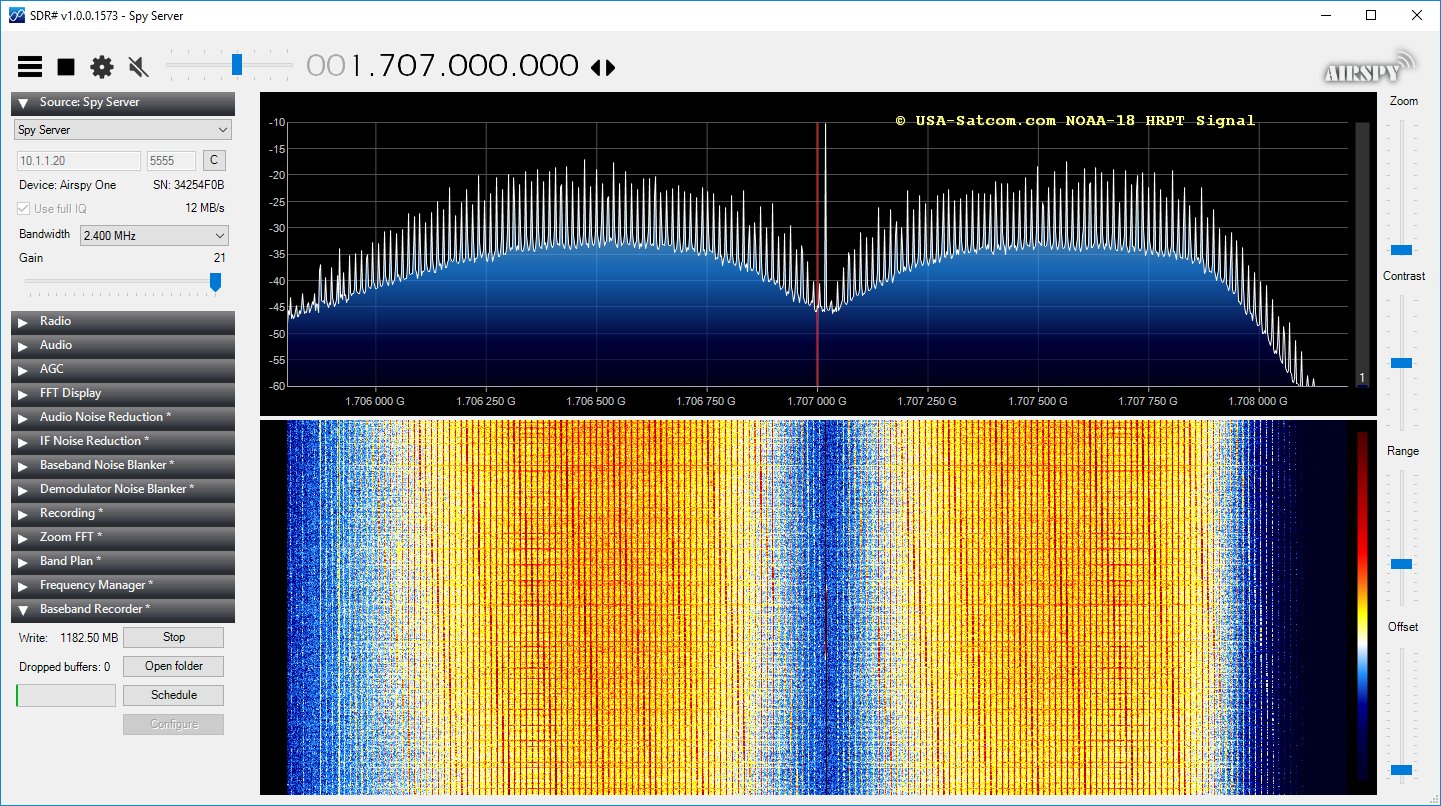Screen dimensions: 1441x806
Task: Click the Airspy logo
Action: 1368,68
